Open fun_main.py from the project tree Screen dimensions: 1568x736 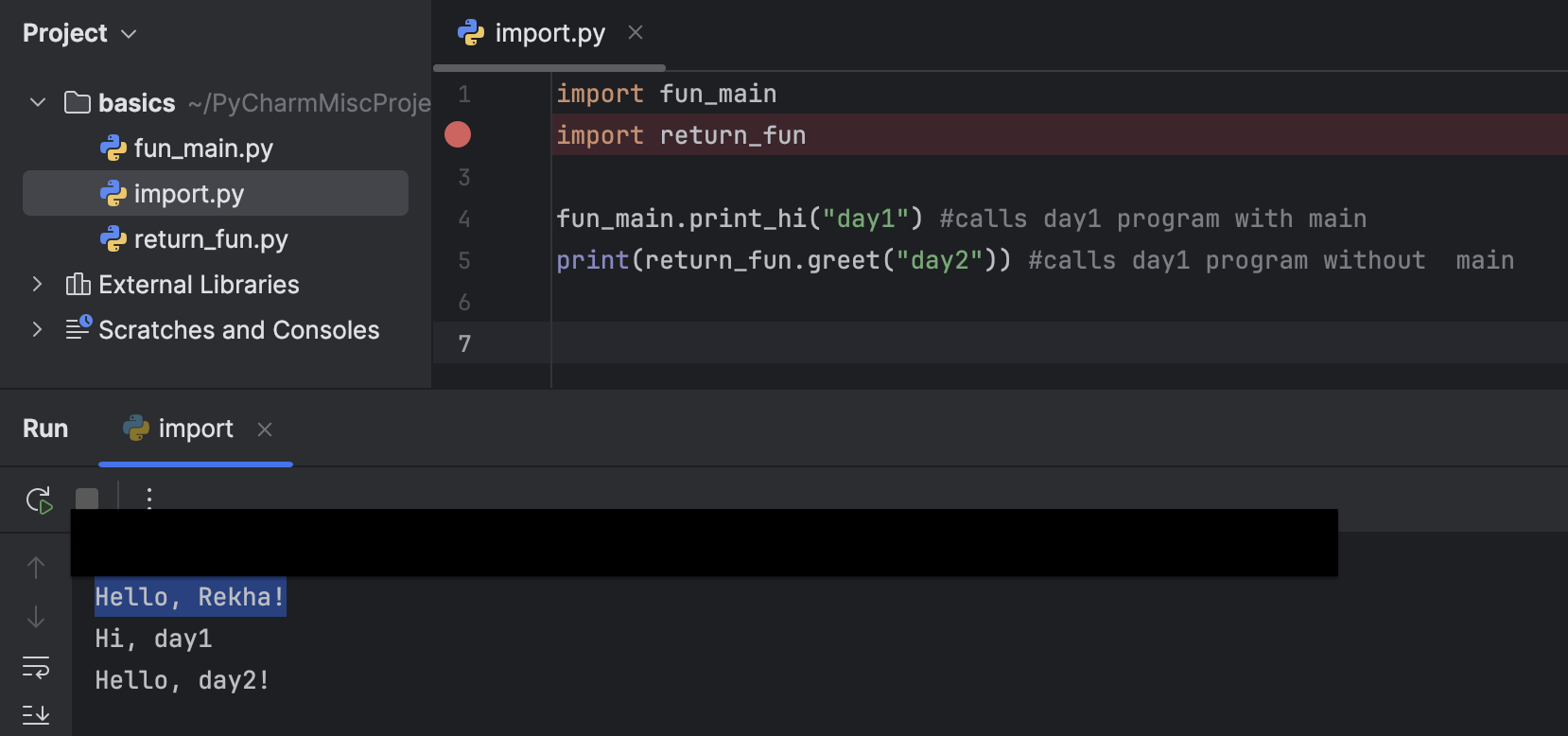point(202,149)
